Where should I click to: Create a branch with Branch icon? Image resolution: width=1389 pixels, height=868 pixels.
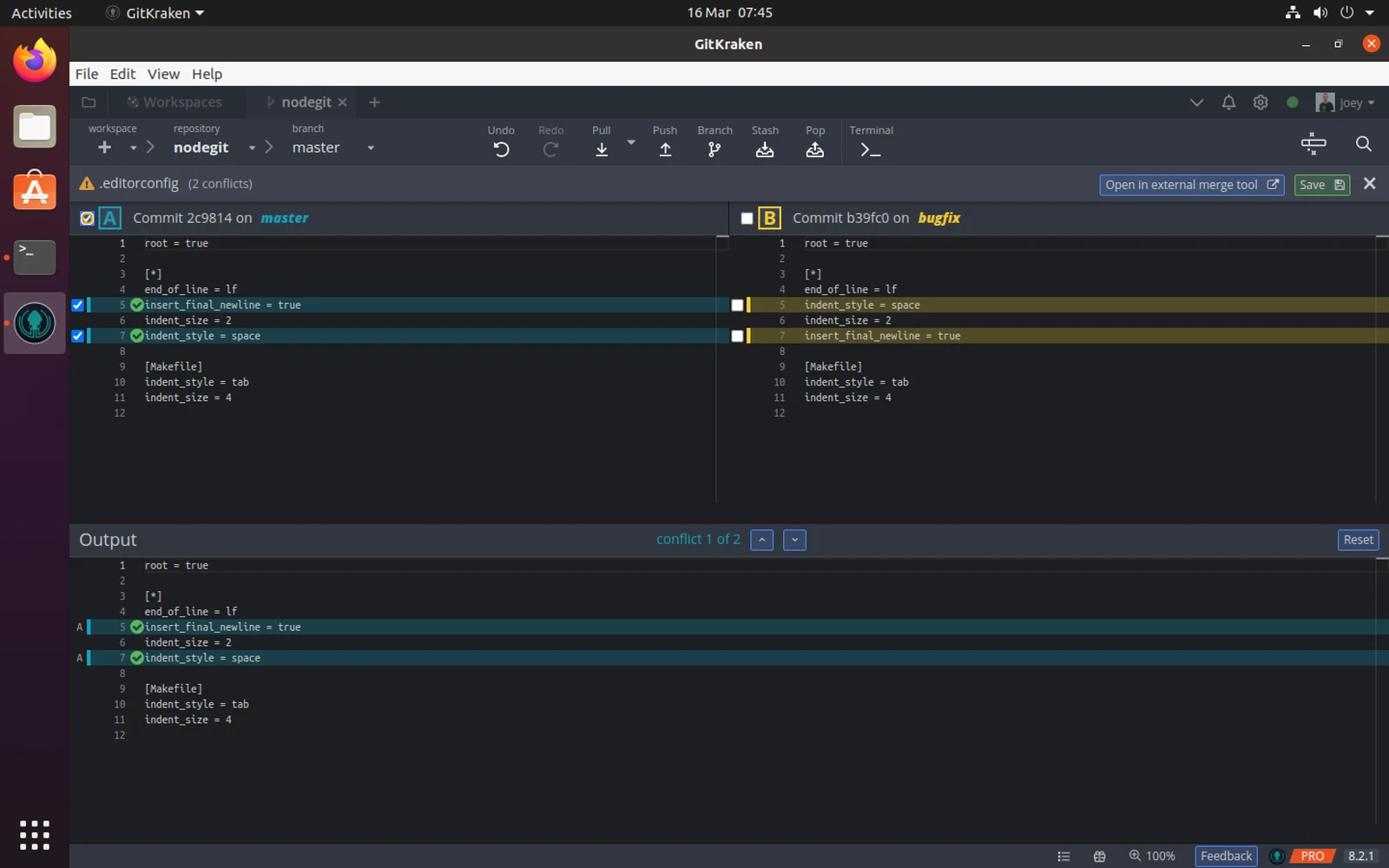(714, 149)
